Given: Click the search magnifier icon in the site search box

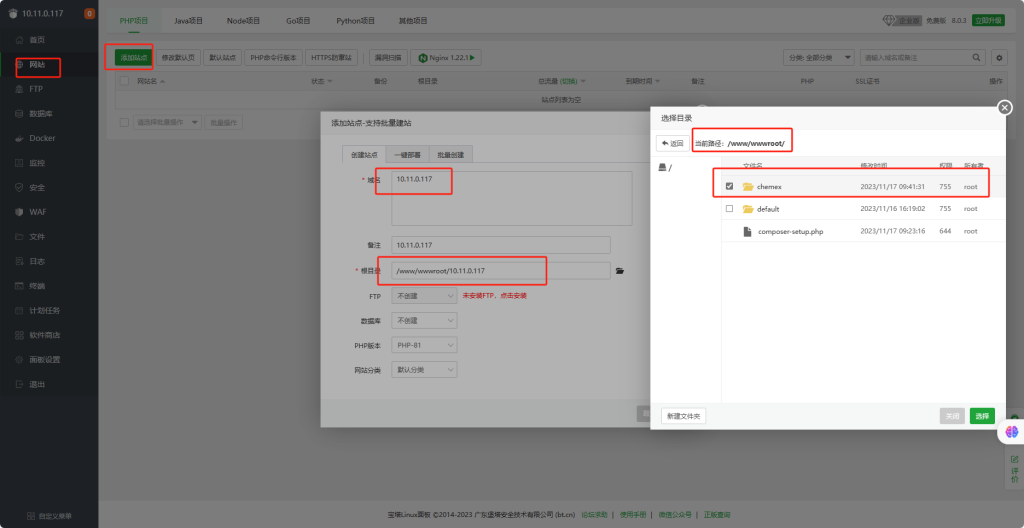Looking at the screenshot, I should pyautogui.click(x=976, y=58).
